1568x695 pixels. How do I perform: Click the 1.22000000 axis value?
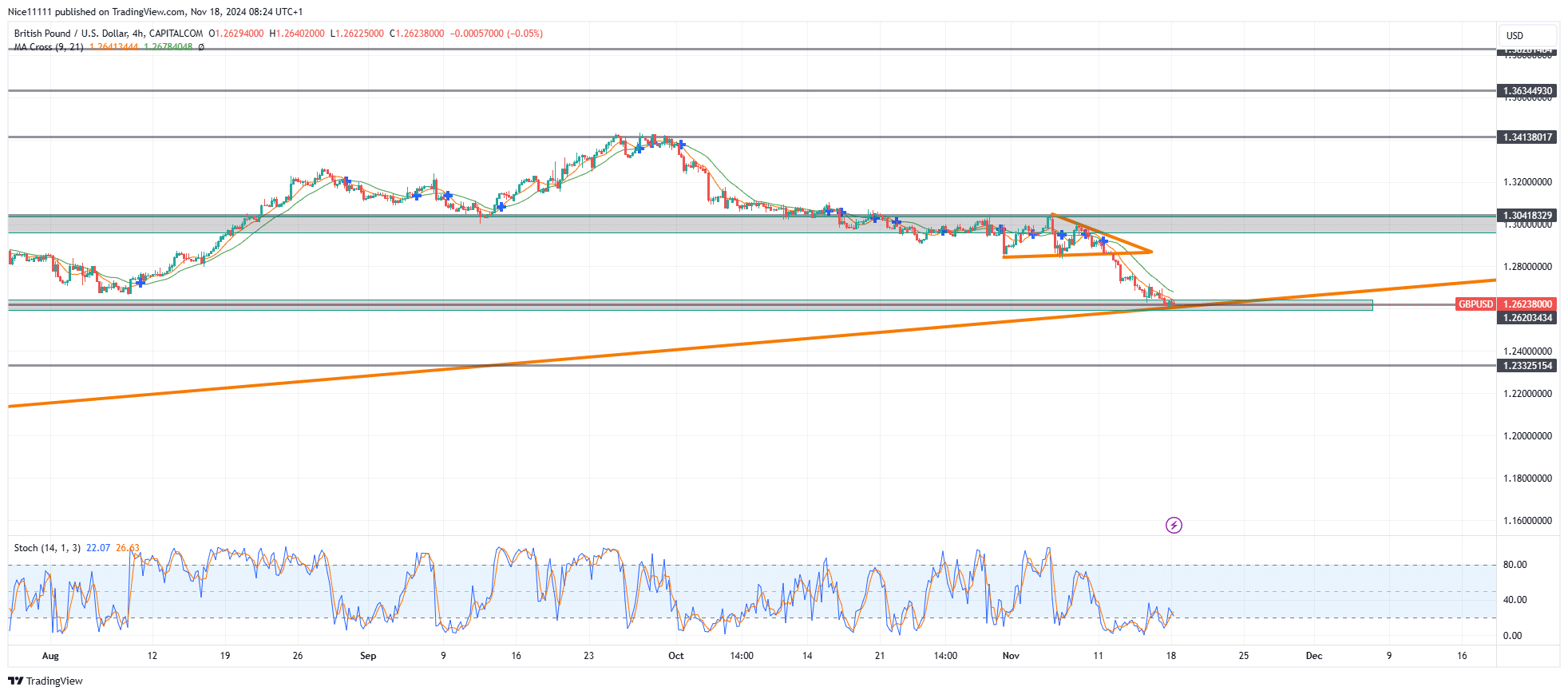(1527, 394)
